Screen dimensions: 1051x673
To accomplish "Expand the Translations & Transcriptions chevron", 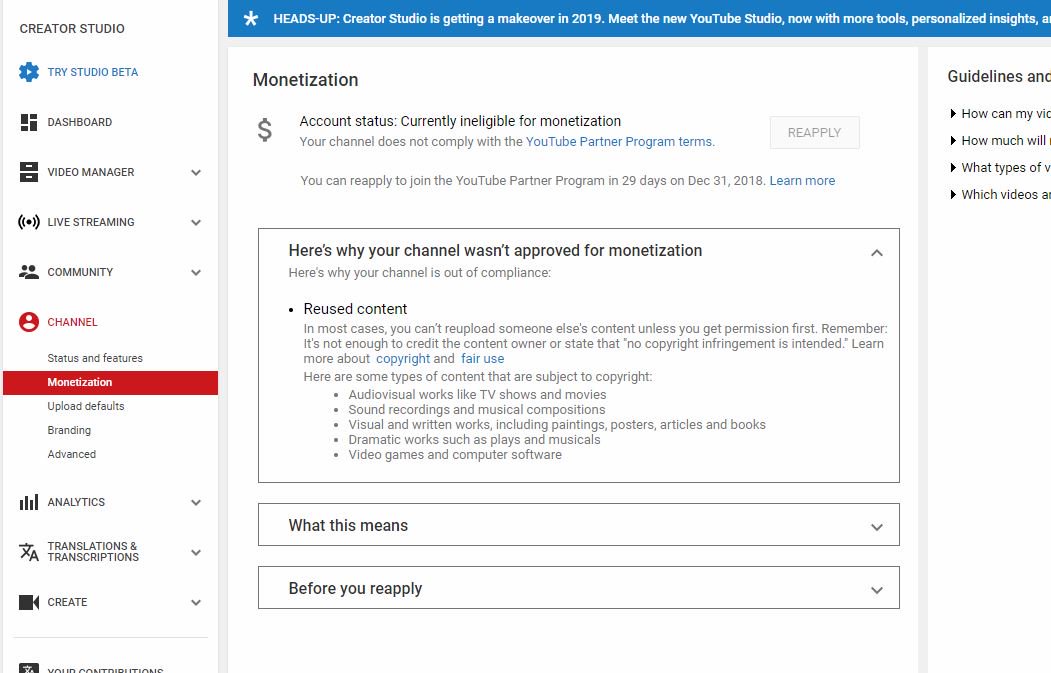I will 196,552.
